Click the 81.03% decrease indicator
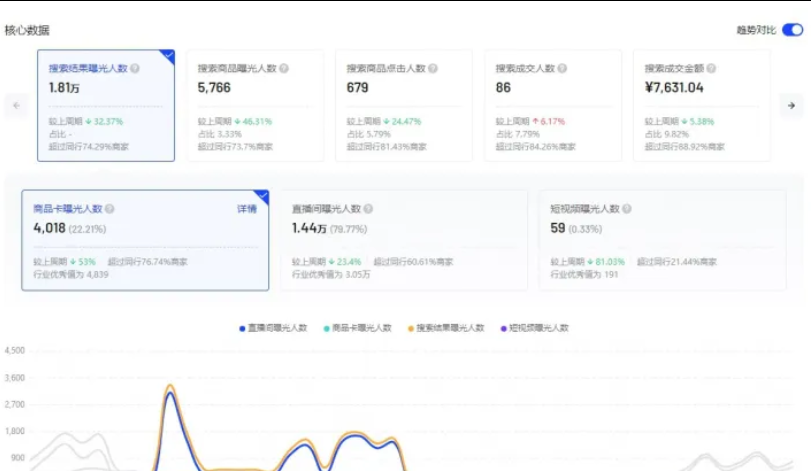Image resolution: width=811 pixels, height=471 pixels. pyautogui.click(x=606, y=262)
